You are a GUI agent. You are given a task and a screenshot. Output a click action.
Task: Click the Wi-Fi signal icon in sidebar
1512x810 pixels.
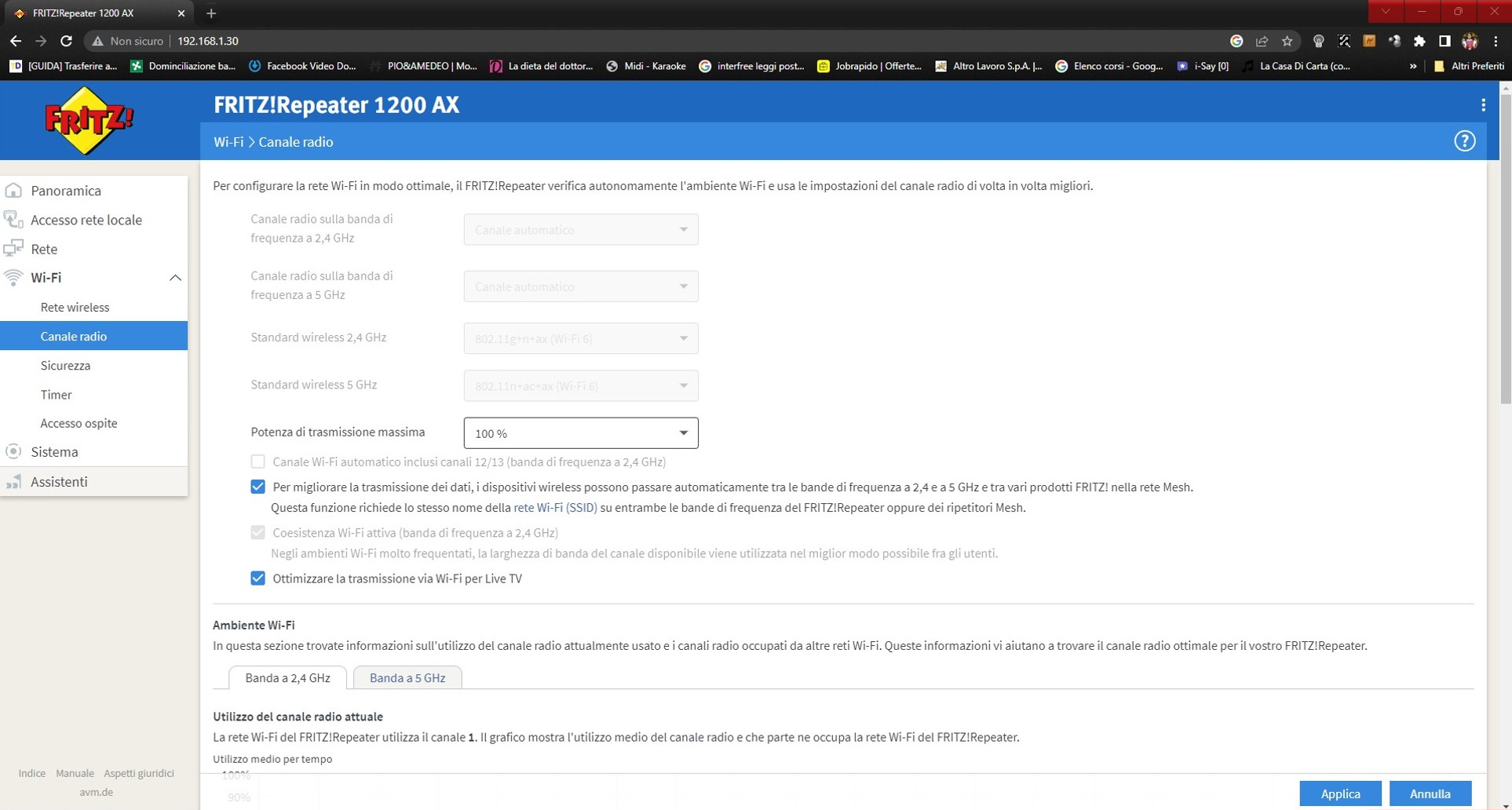click(x=13, y=277)
